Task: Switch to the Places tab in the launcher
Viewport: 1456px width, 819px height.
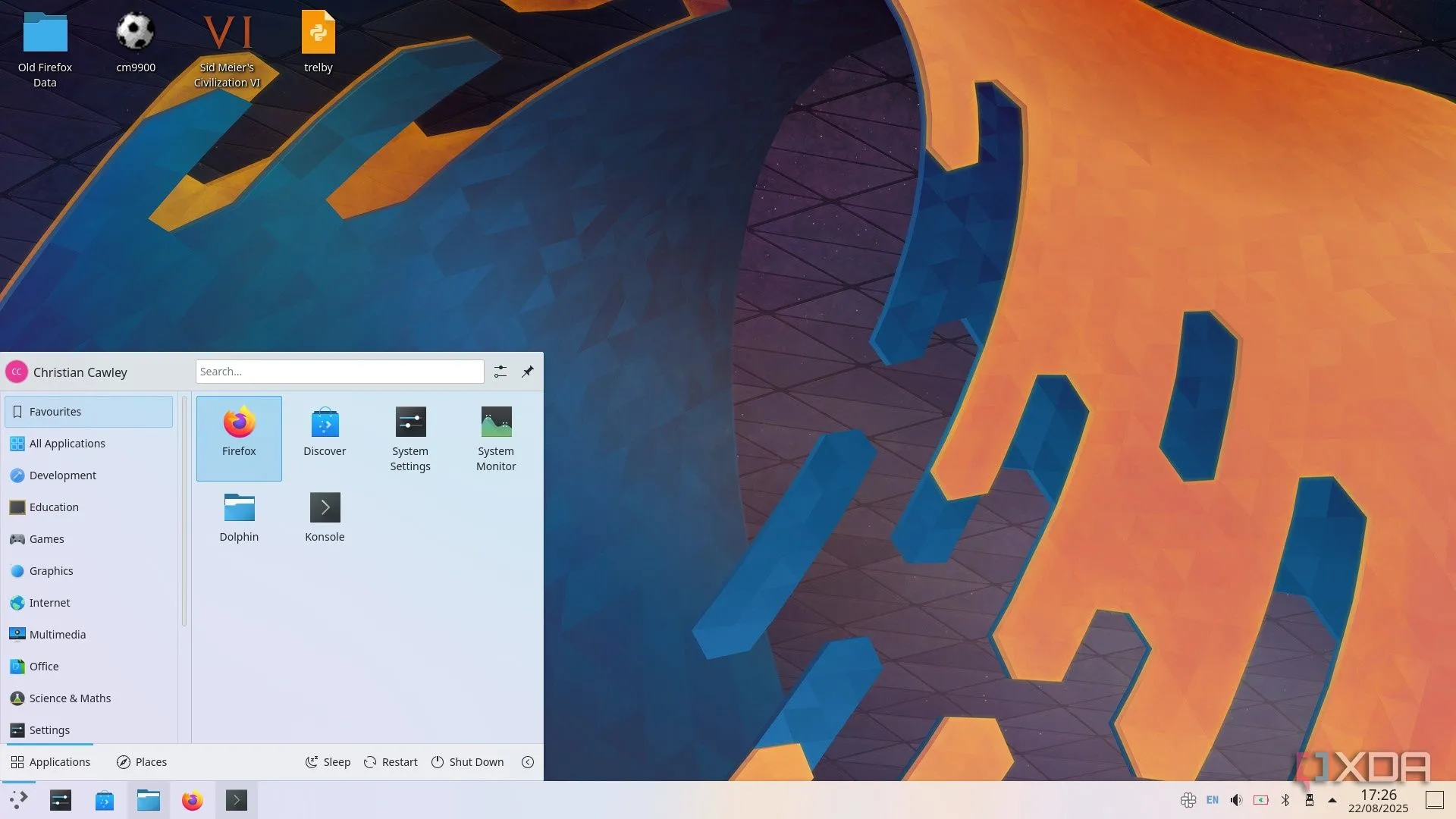Action: coord(141,761)
